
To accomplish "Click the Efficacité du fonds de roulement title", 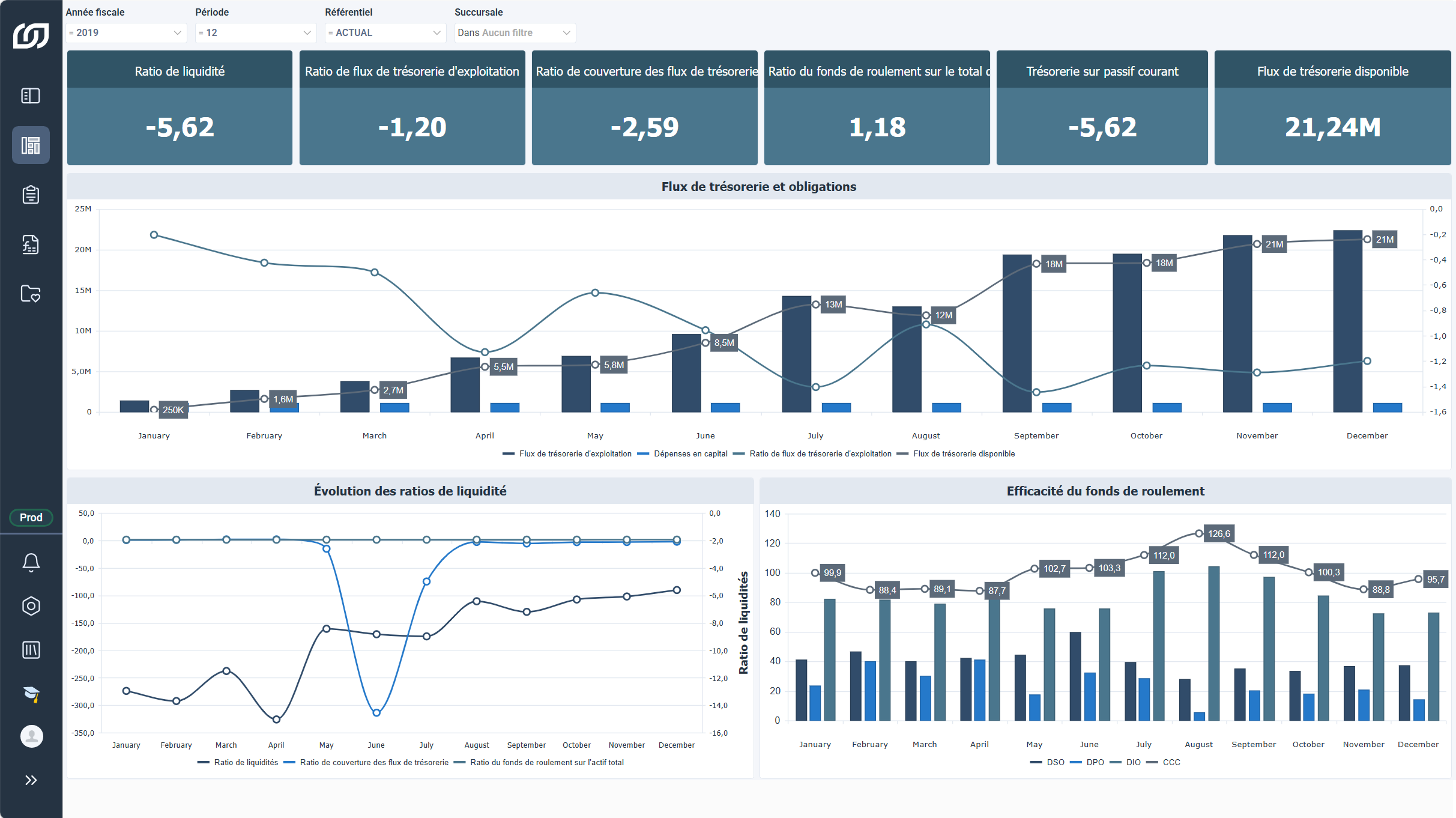I will pos(1105,491).
